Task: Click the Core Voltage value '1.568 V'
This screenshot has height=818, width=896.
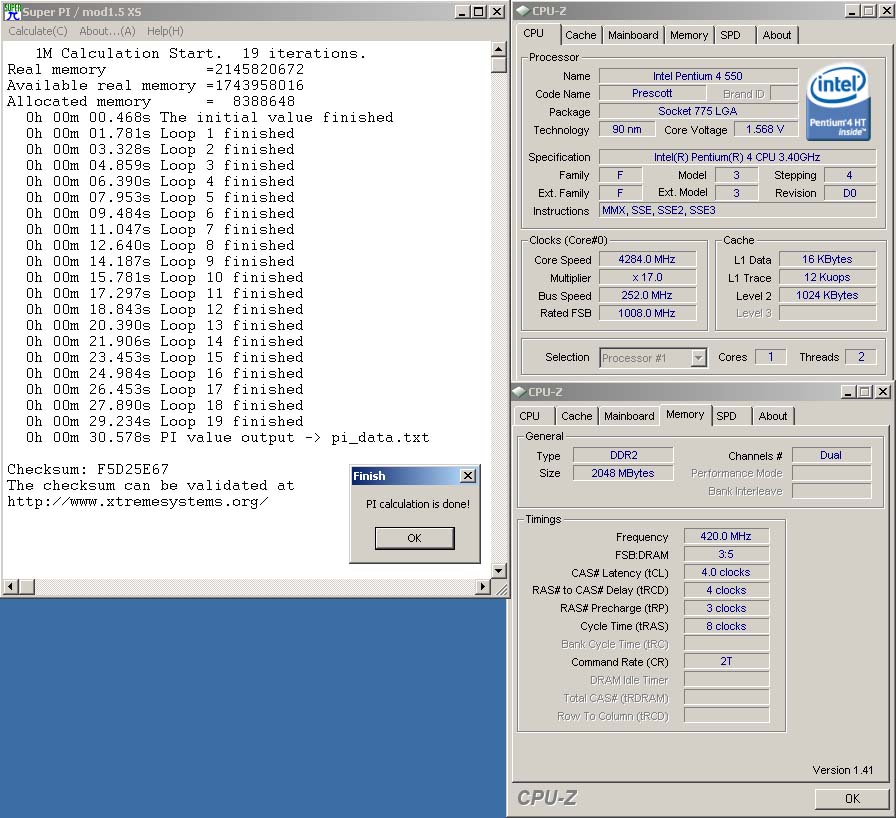Action: coord(765,129)
